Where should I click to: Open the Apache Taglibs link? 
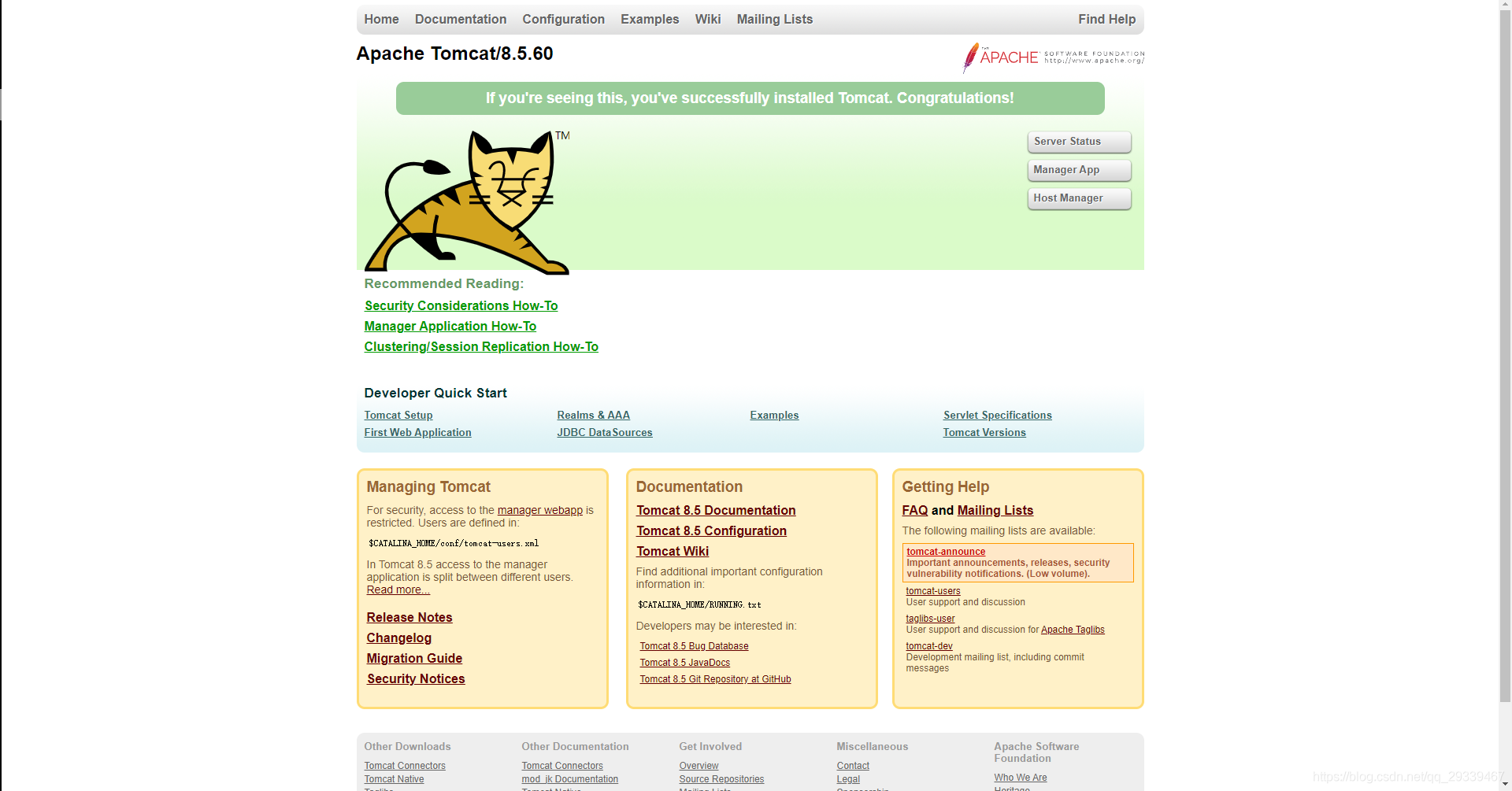[1073, 630]
